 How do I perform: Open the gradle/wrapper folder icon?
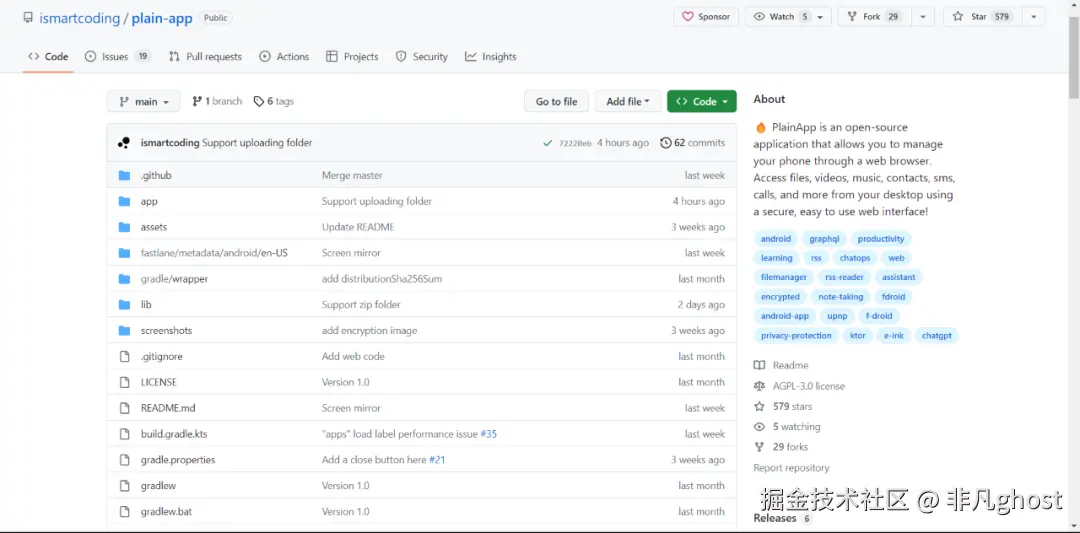coord(124,279)
